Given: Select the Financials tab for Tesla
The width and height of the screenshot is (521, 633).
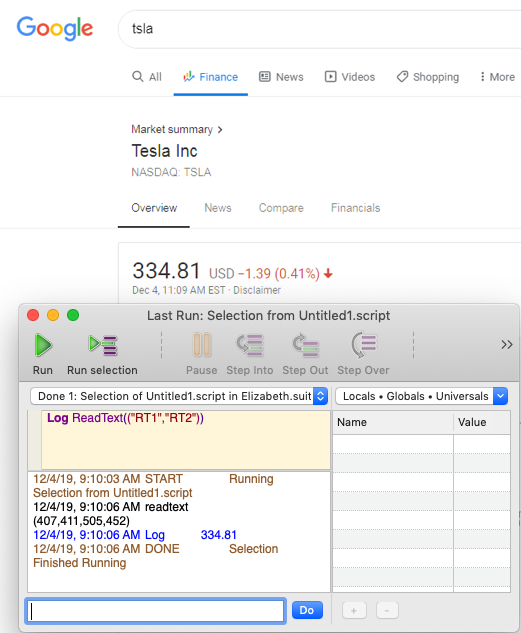Looking at the screenshot, I should (356, 208).
